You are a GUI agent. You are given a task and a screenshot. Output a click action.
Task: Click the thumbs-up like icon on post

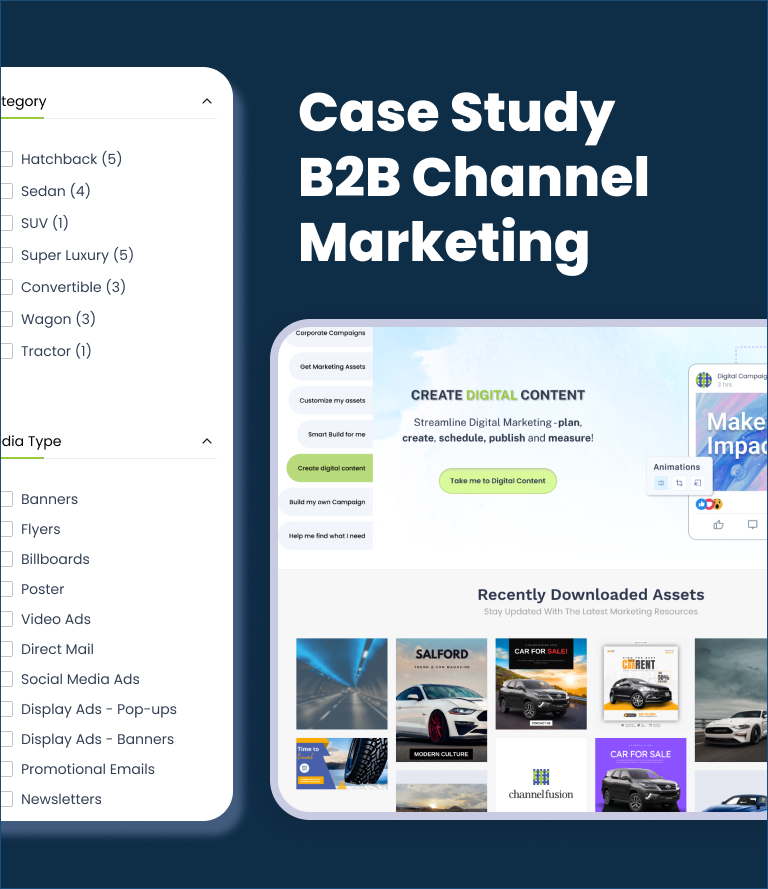718,524
